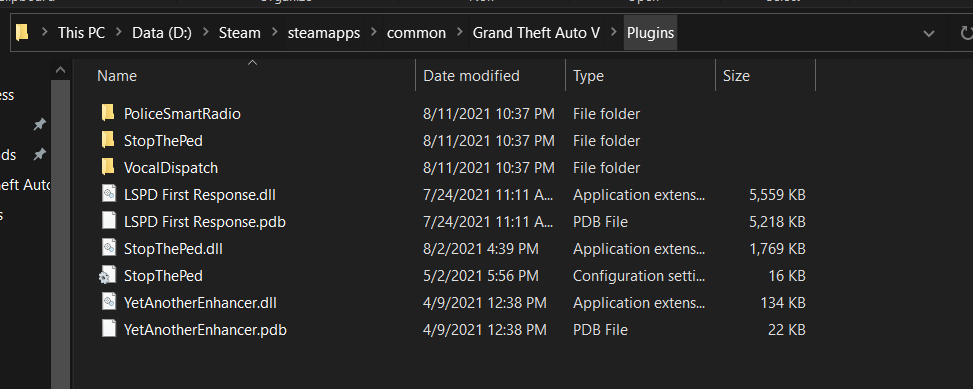Expand the chevron after Grand Theft Auto V
The image size is (973, 389).
point(613,33)
